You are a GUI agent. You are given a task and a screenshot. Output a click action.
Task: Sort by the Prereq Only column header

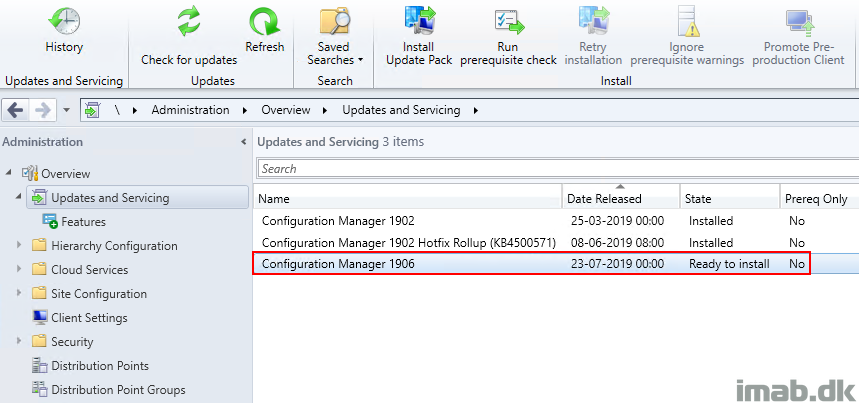(x=818, y=198)
